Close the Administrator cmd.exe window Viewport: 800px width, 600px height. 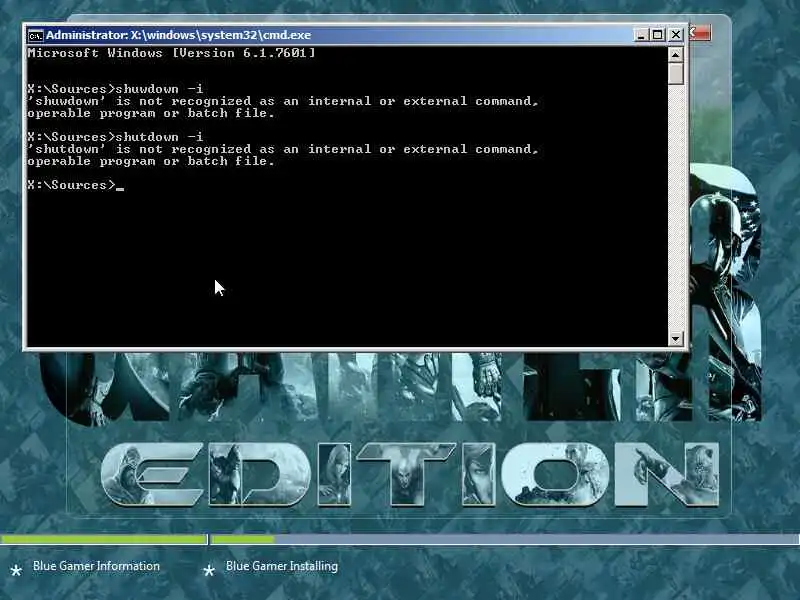pyautogui.click(x=676, y=35)
